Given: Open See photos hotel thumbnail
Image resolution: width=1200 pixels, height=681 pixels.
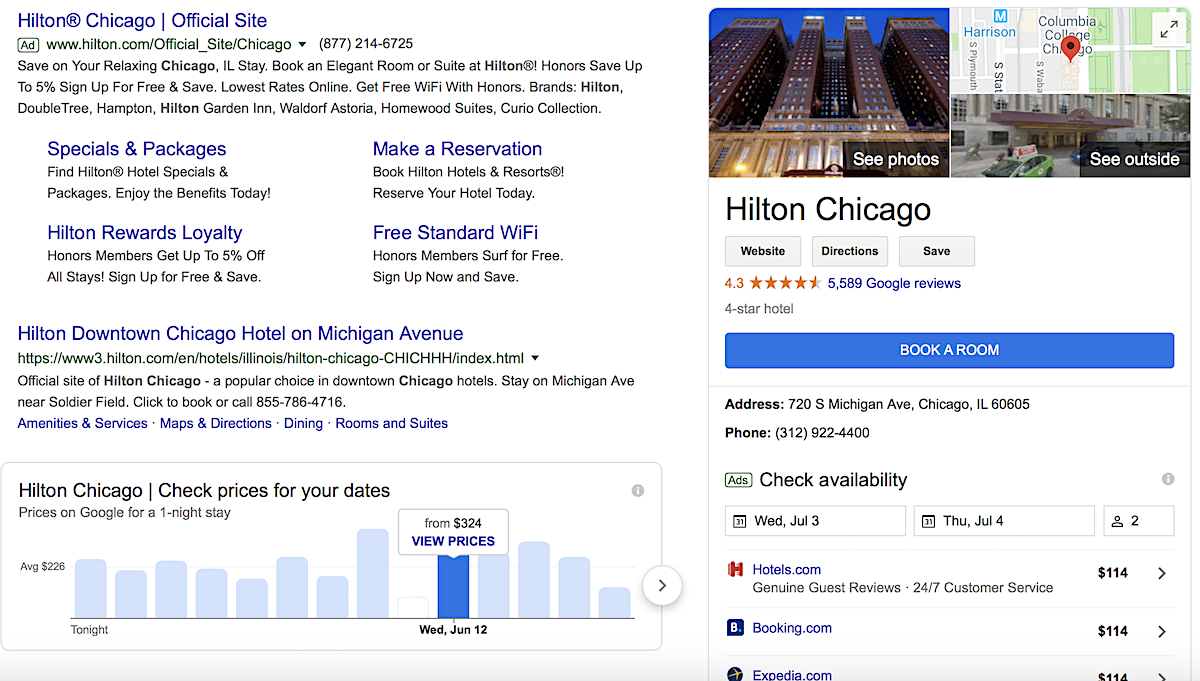Looking at the screenshot, I should pyautogui.click(x=828, y=92).
